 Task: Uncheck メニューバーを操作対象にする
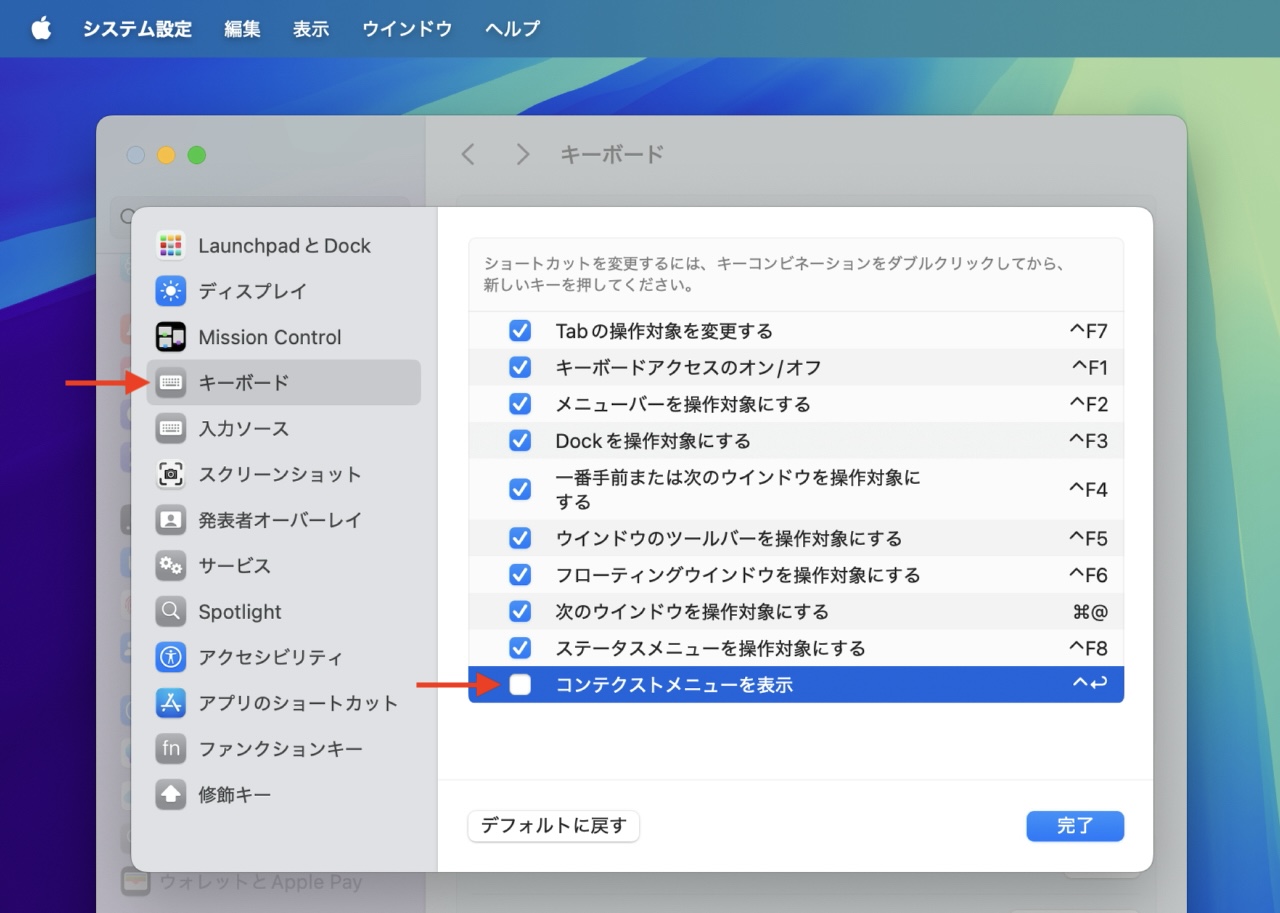(x=520, y=404)
